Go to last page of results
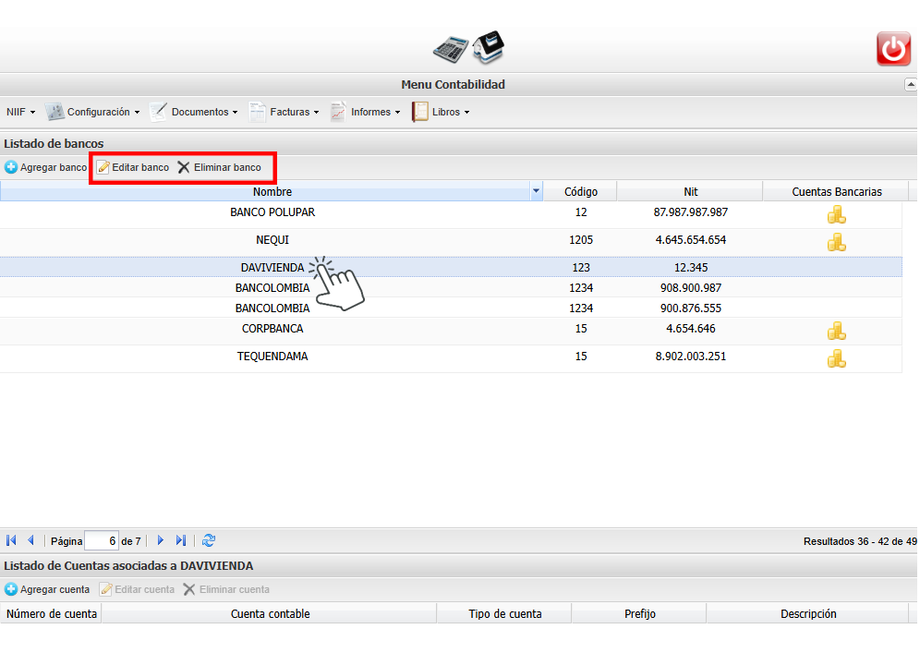This screenshot has height=653, width=920. [181, 540]
